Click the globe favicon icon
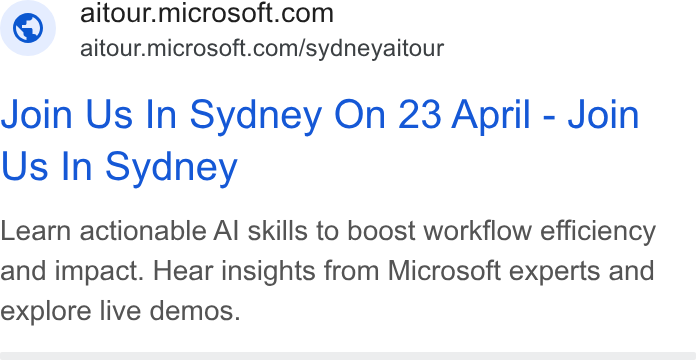Viewport: 696px width, 360px height. 28,28
